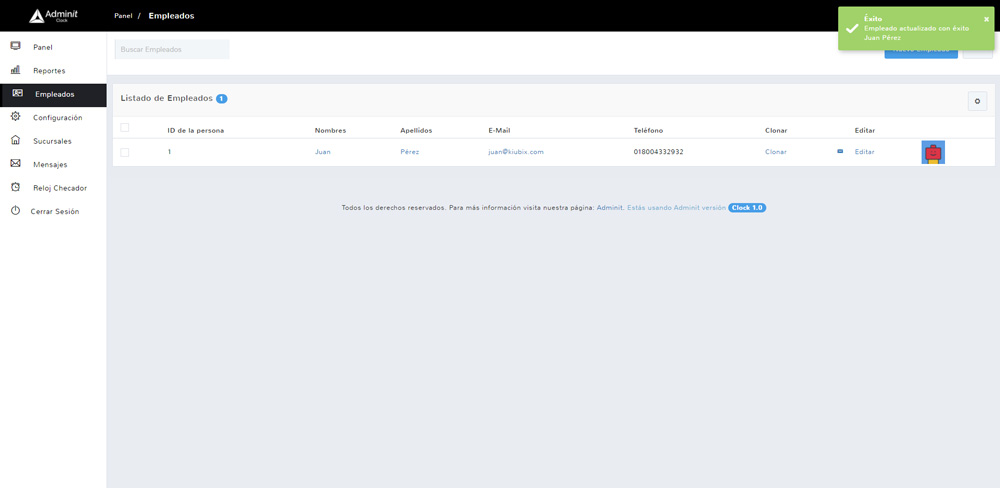Open the juan@kiubix.com email link

515,152
